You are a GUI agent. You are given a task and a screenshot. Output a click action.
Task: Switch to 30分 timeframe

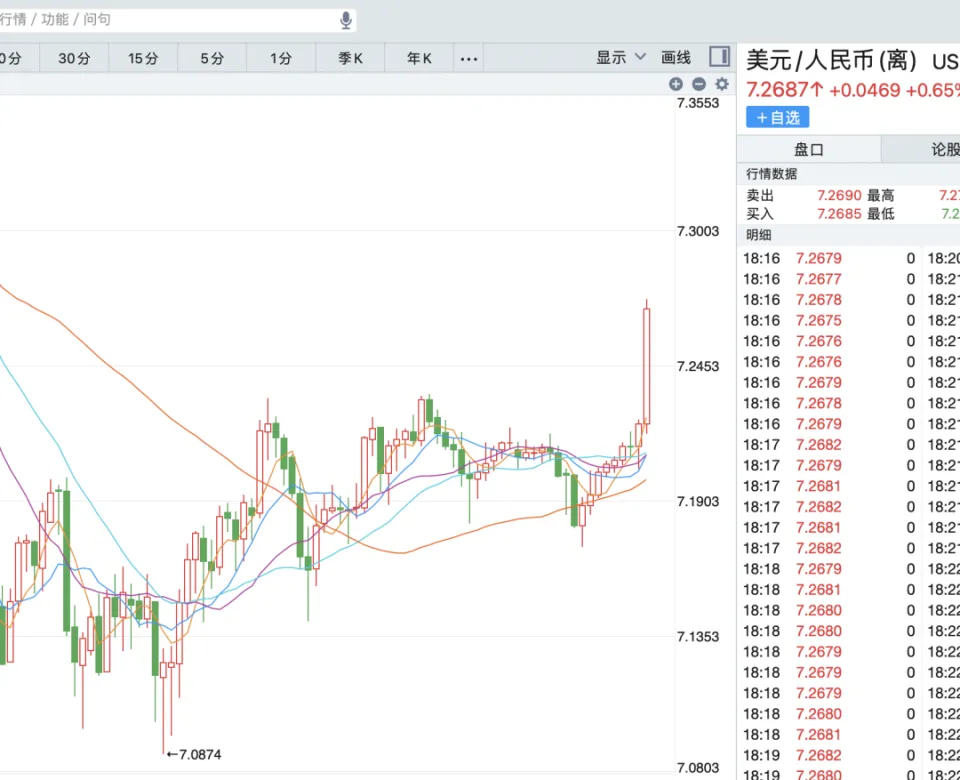coord(74,58)
